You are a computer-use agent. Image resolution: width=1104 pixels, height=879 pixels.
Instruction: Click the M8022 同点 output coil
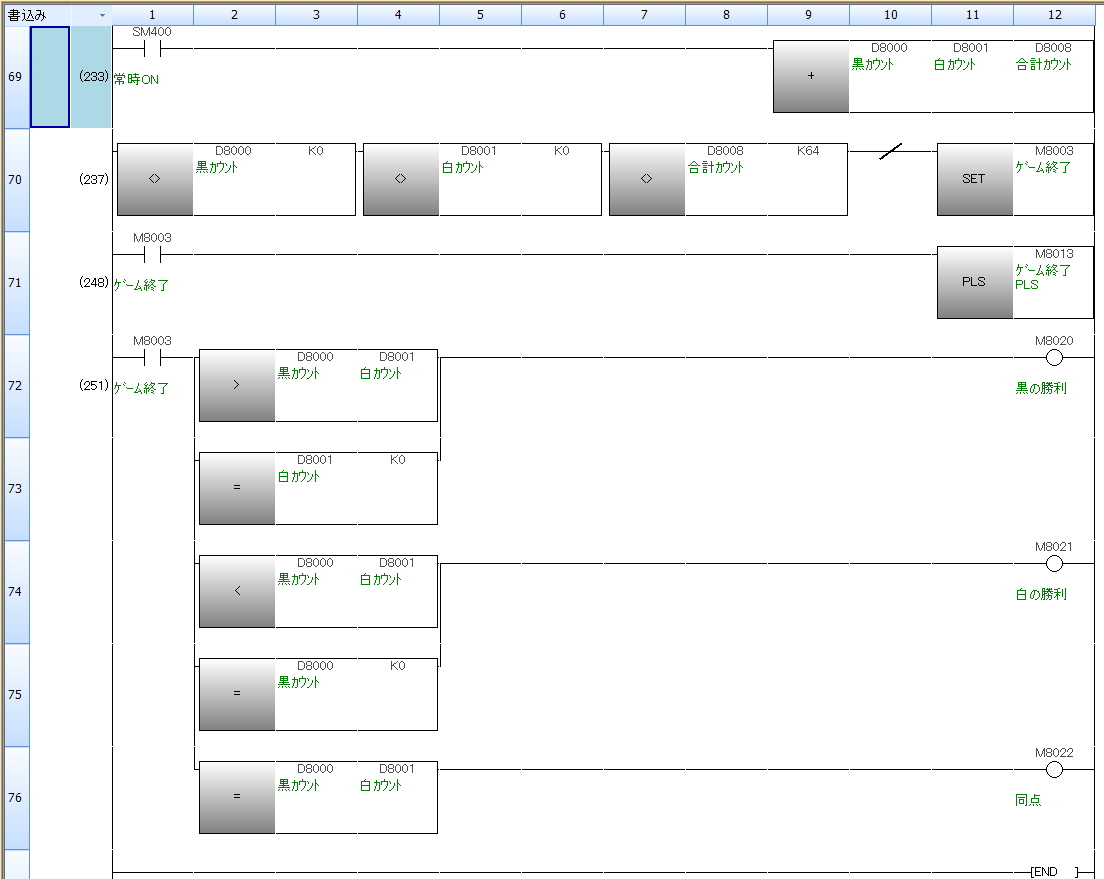click(1053, 770)
